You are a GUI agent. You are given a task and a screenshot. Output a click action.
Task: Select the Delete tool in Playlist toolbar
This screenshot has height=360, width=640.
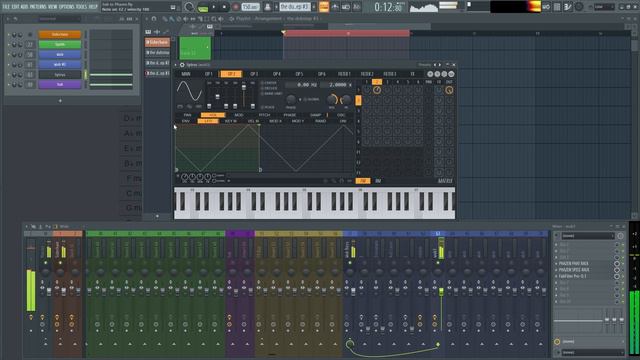click(179, 19)
